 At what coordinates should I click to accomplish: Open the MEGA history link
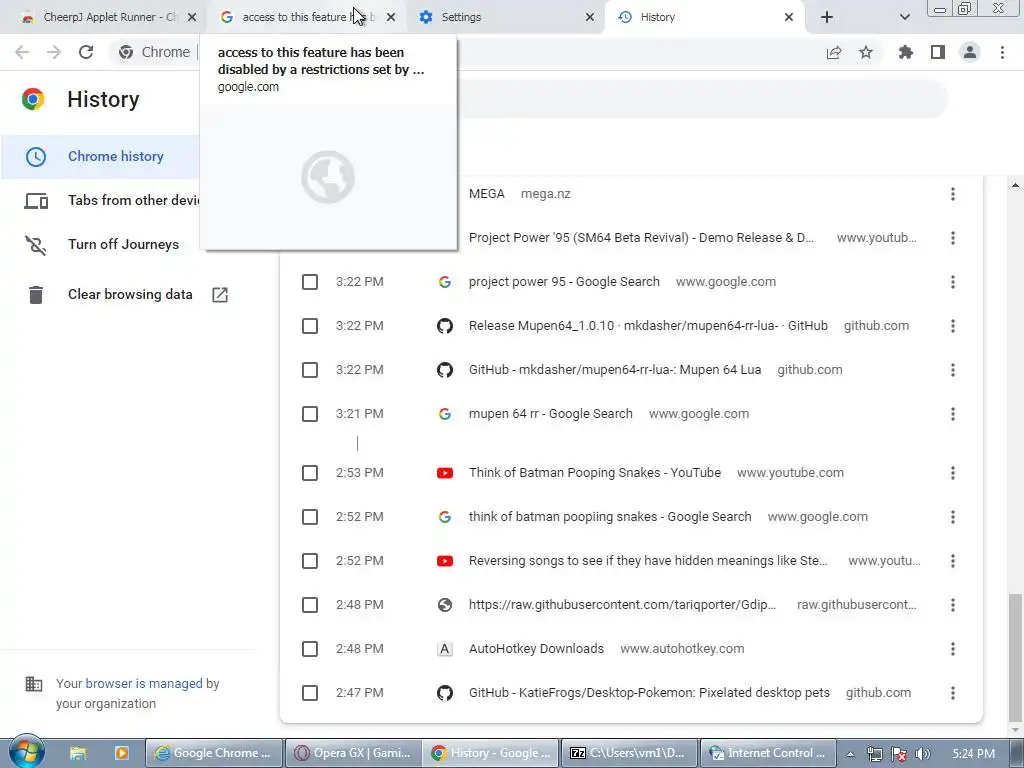(x=487, y=194)
